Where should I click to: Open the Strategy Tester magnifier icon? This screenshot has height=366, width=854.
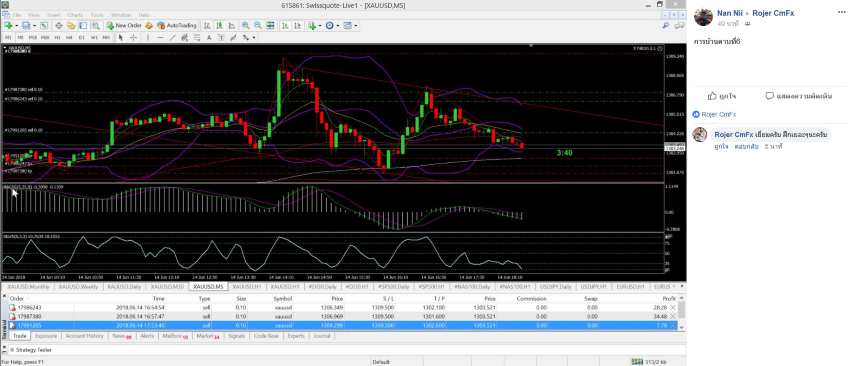[x=96, y=26]
